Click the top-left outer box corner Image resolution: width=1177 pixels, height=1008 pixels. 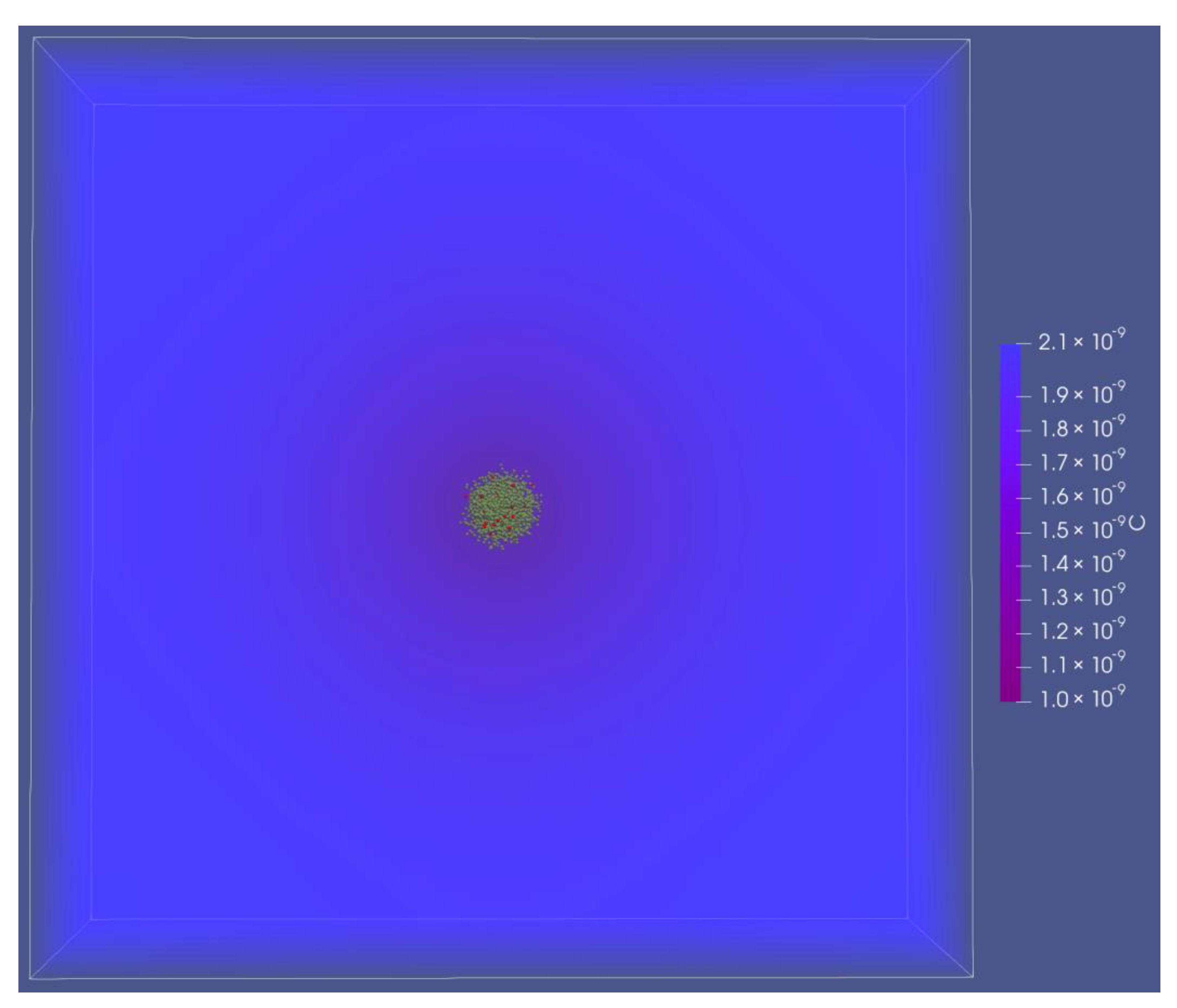(34, 38)
